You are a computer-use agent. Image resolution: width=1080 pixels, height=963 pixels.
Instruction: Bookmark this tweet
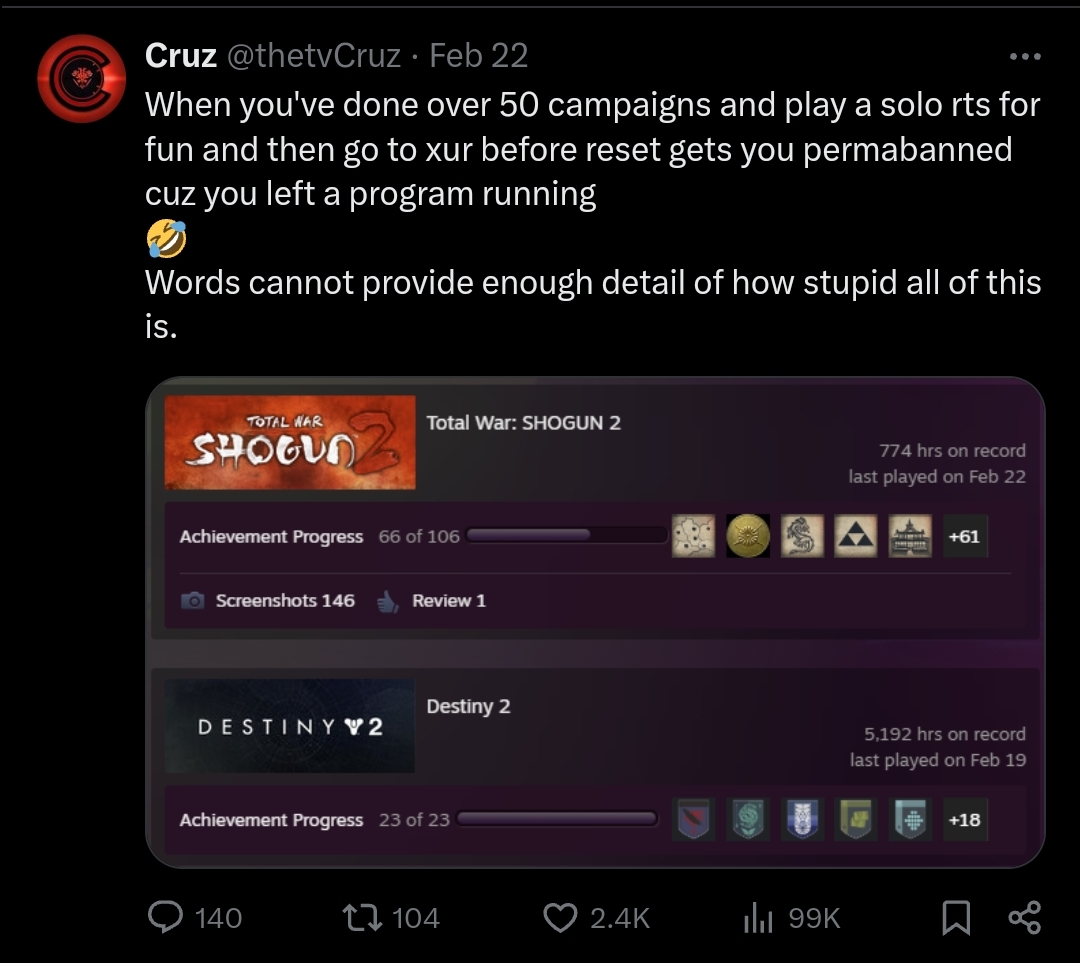coord(956,917)
